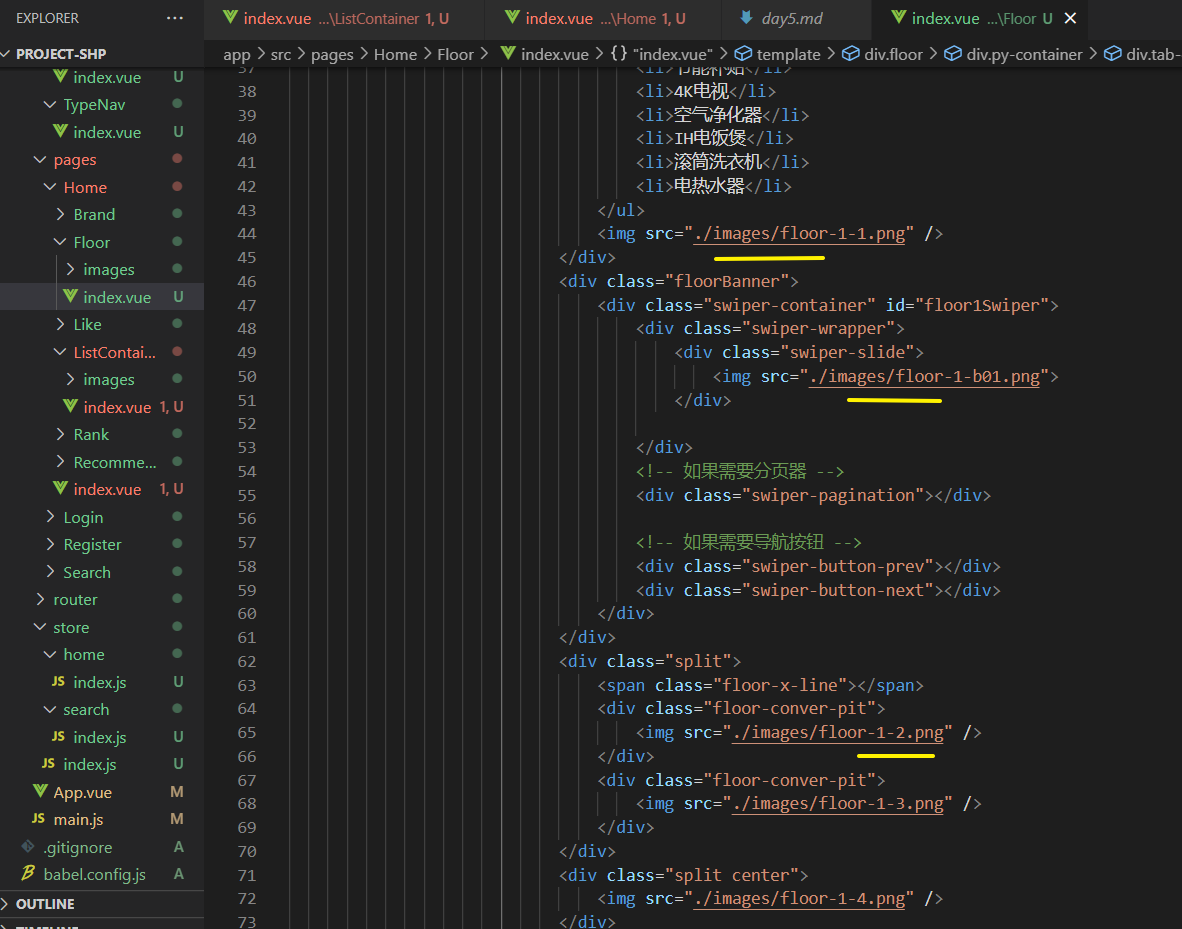Image resolution: width=1182 pixels, height=929 pixels.
Task: Click line number 50 in the gutter
Action: point(247,376)
